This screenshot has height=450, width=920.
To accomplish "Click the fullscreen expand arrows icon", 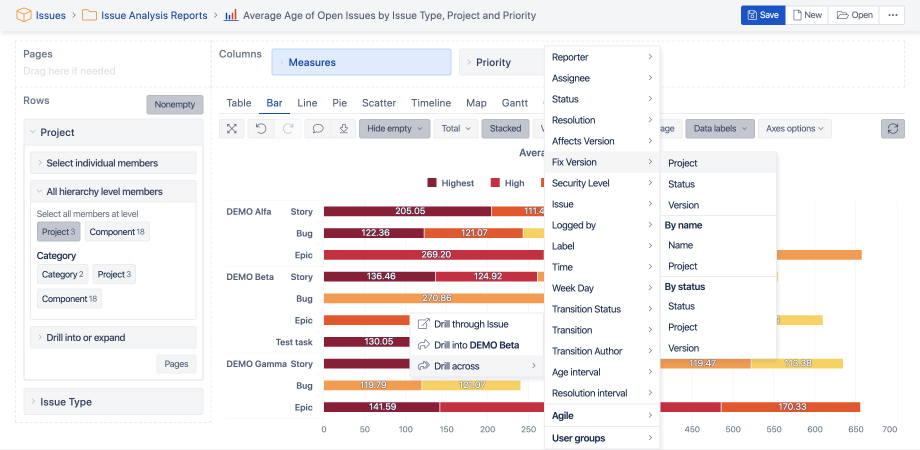I will coord(232,128).
